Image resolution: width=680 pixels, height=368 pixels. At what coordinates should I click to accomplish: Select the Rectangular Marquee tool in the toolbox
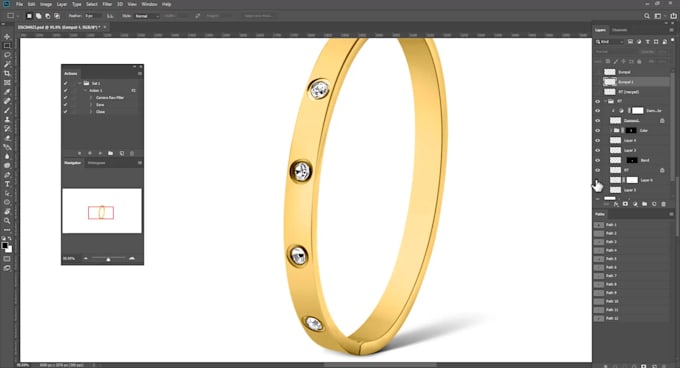pyautogui.click(x=7, y=46)
